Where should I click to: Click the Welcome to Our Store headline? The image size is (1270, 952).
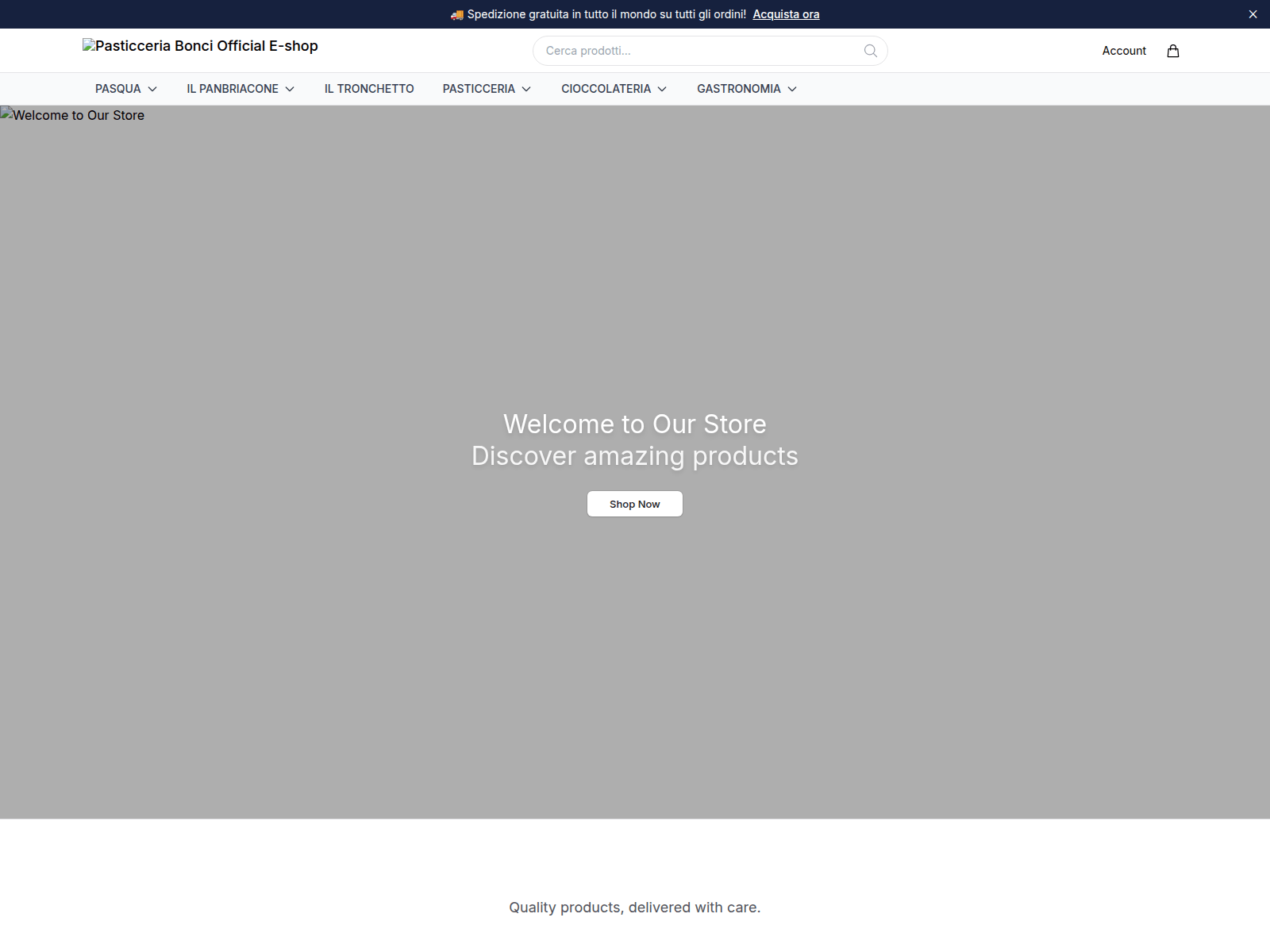(x=635, y=424)
